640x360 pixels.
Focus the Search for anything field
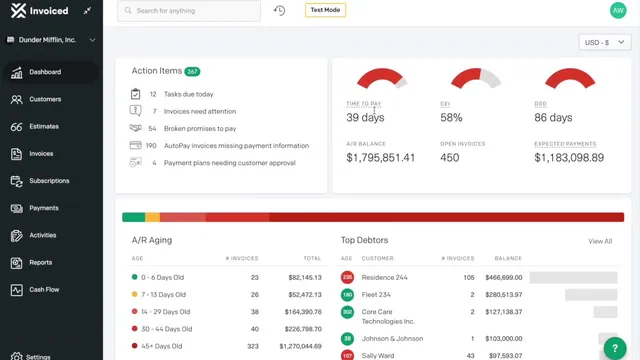click(189, 11)
